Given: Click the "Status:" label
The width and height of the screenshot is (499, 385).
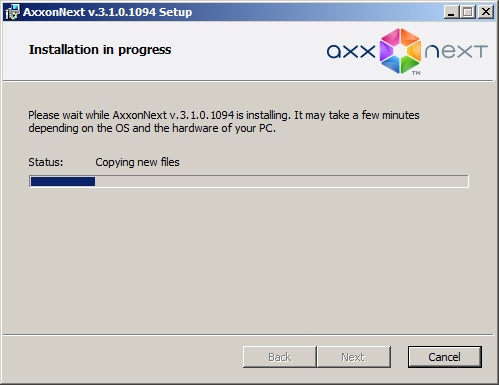Looking at the screenshot, I should [x=46, y=162].
